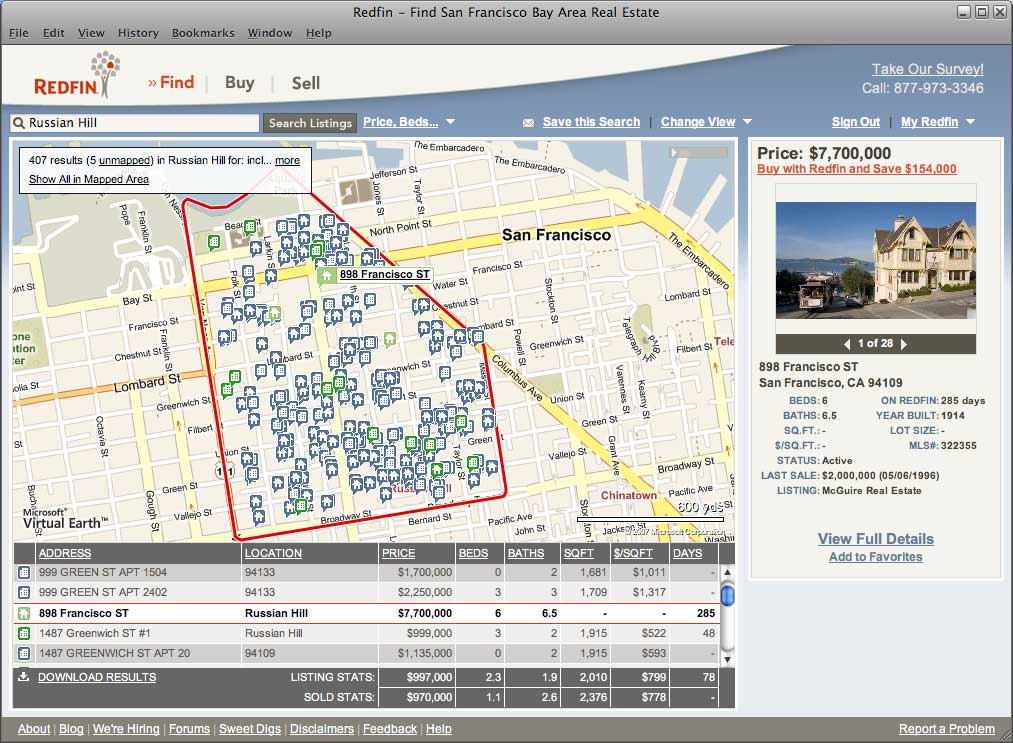Open the View Full Details link
The image size is (1013, 743).
click(x=875, y=539)
